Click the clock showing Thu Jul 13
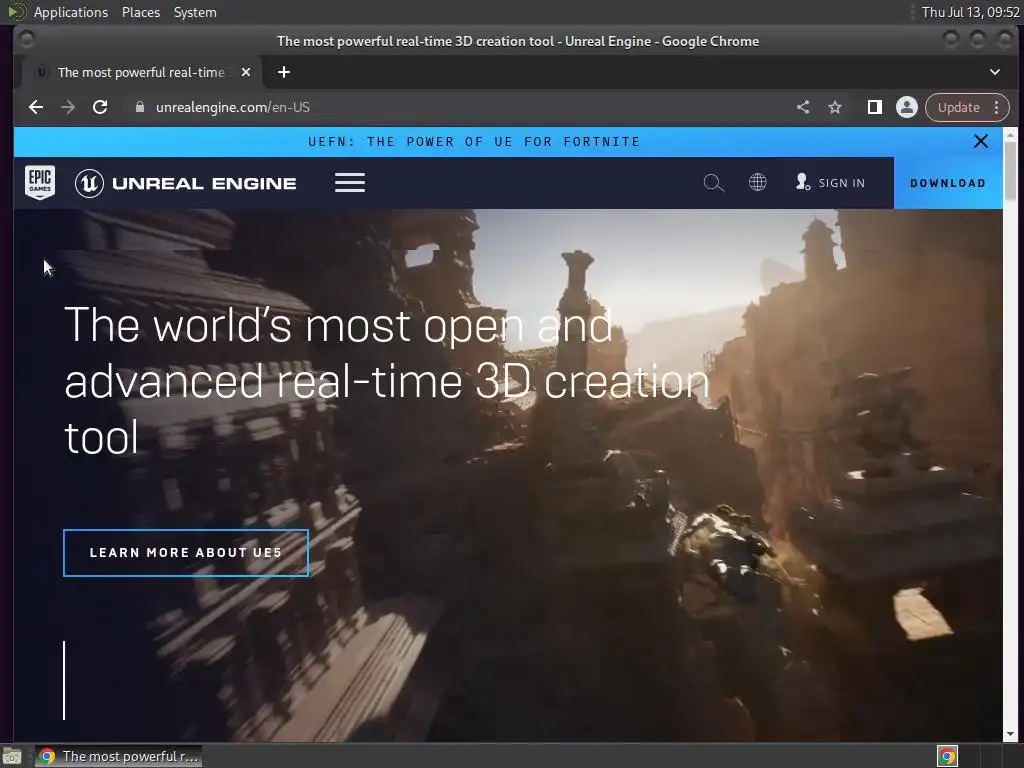Image resolution: width=1024 pixels, height=768 pixels. 970,12
